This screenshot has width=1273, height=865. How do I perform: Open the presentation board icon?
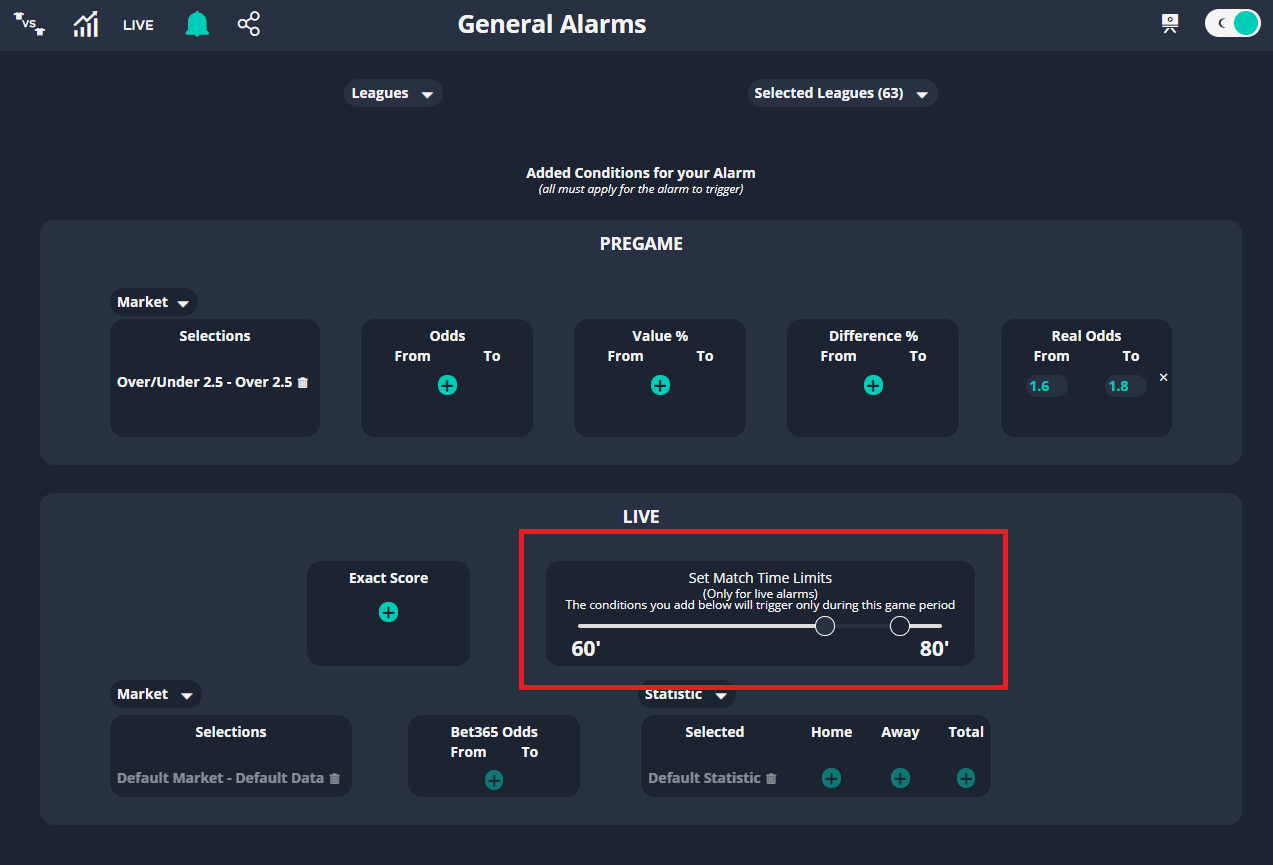[x=1168, y=22]
